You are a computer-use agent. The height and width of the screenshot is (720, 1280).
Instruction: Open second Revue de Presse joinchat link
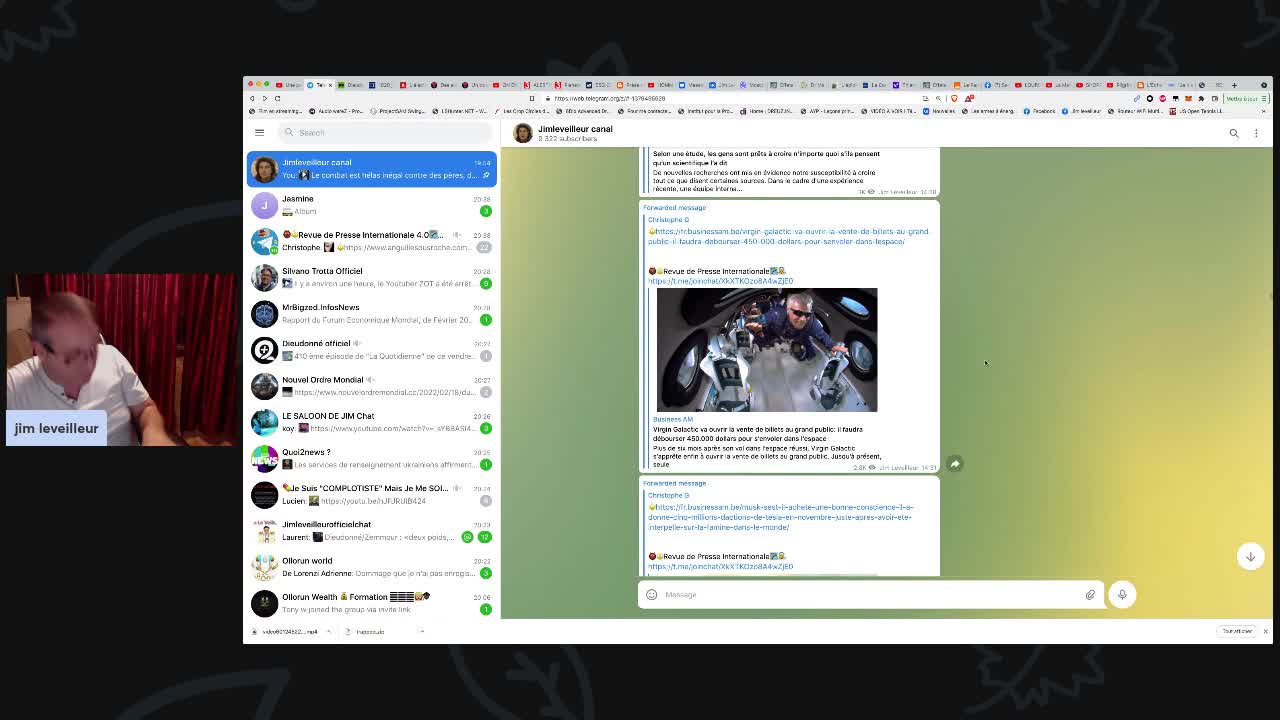[x=720, y=566]
